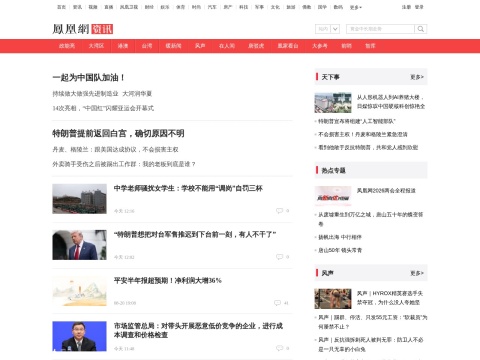Viewport: 480px width, 360px height.
Task: Open headline 一起为中国队加油！
Action: [89, 78]
